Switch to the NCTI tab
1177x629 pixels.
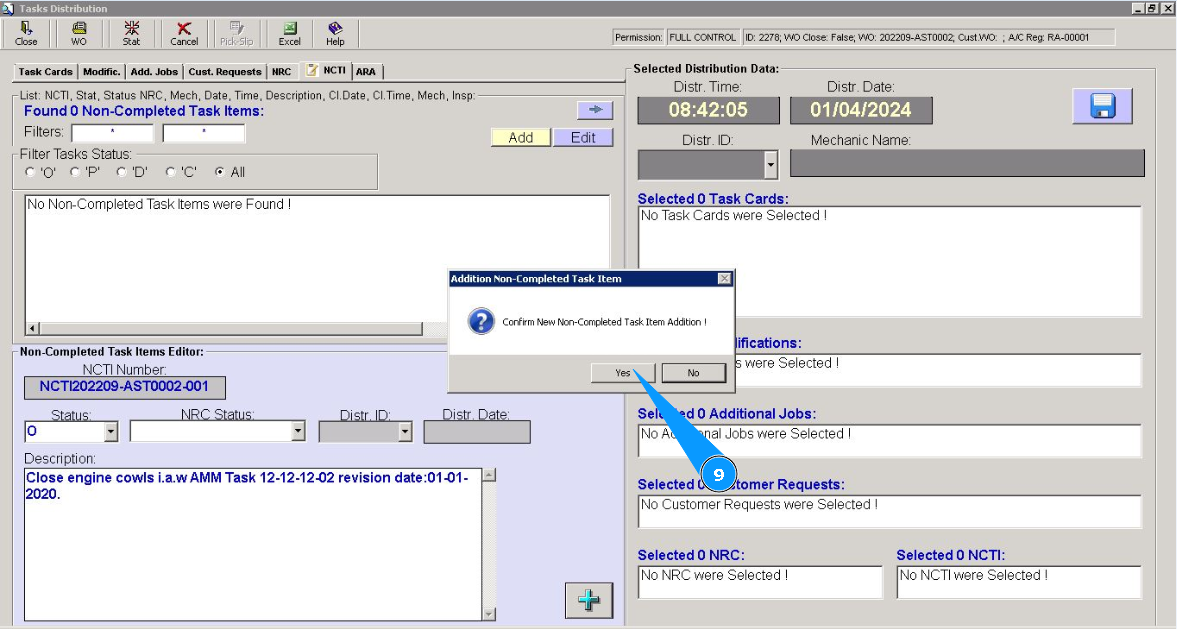[326, 70]
